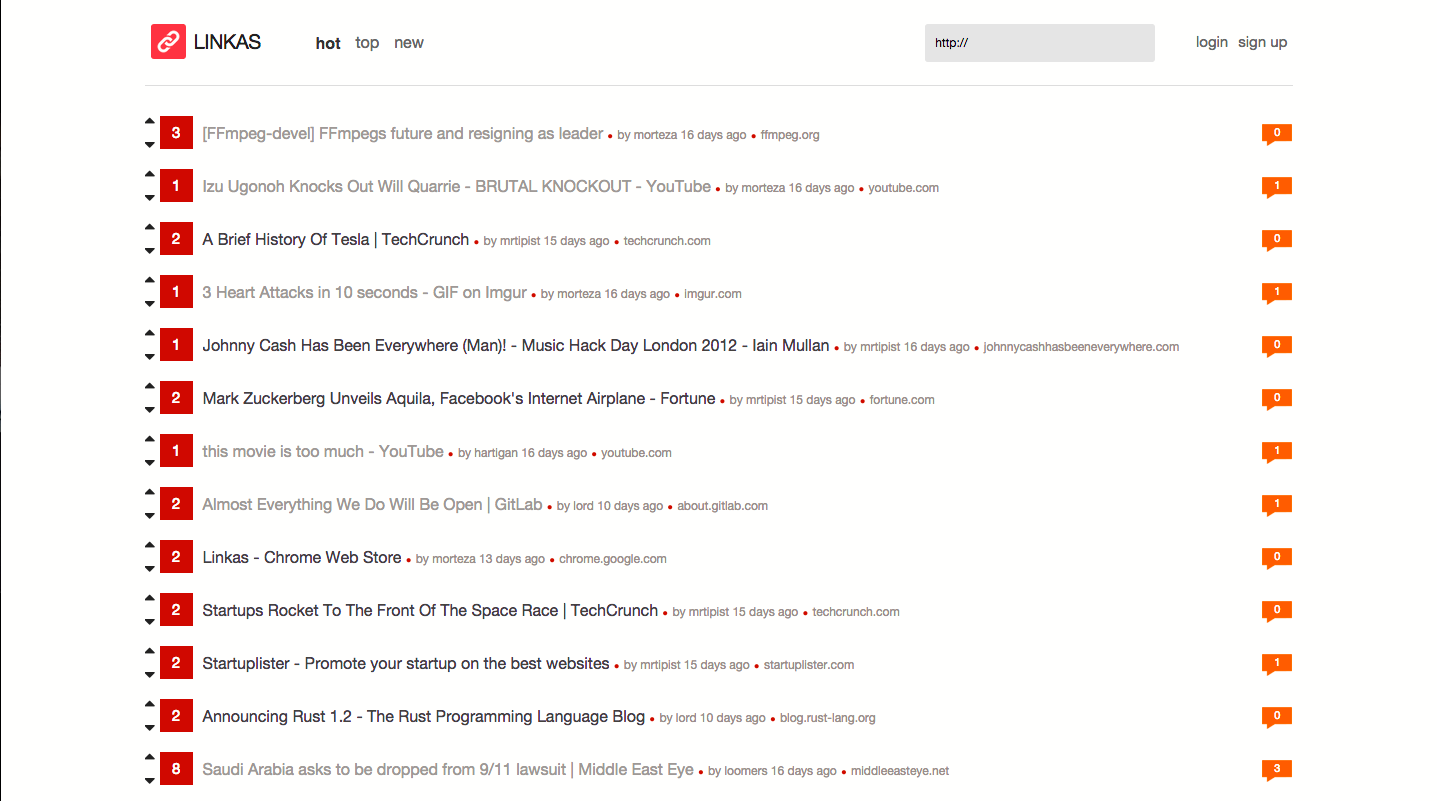Viewport: 1437px width, 801px height.
Task: Switch to the hot tab
Action: pyautogui.click(x=328, y=43)
